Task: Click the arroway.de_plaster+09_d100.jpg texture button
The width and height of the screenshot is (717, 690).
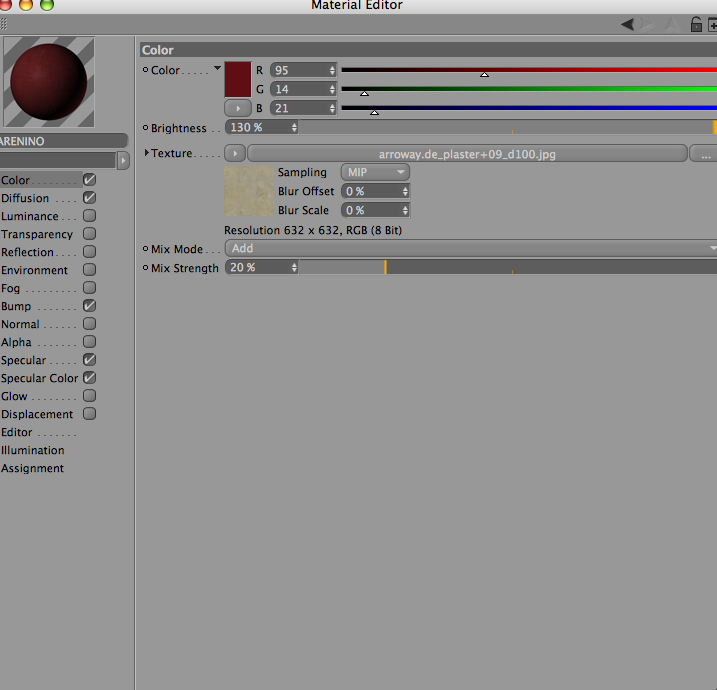Action: [x=467, y=154]
